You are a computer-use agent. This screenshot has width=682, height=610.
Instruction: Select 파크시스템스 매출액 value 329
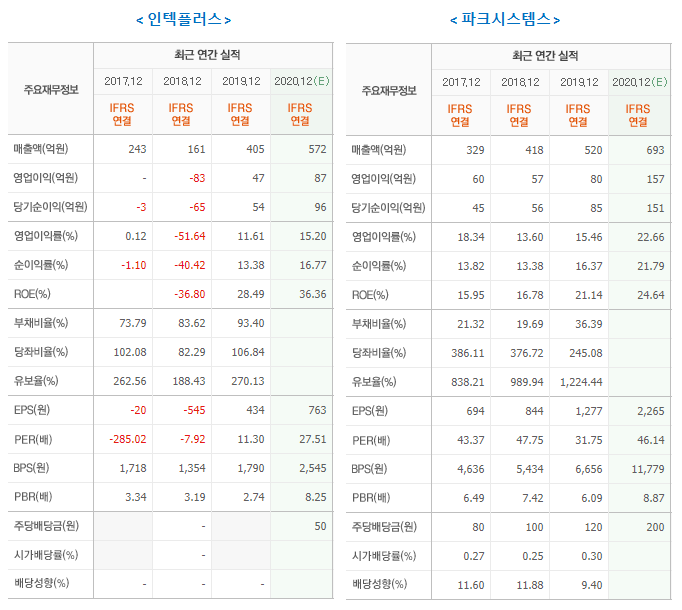[x=475, y=150]
